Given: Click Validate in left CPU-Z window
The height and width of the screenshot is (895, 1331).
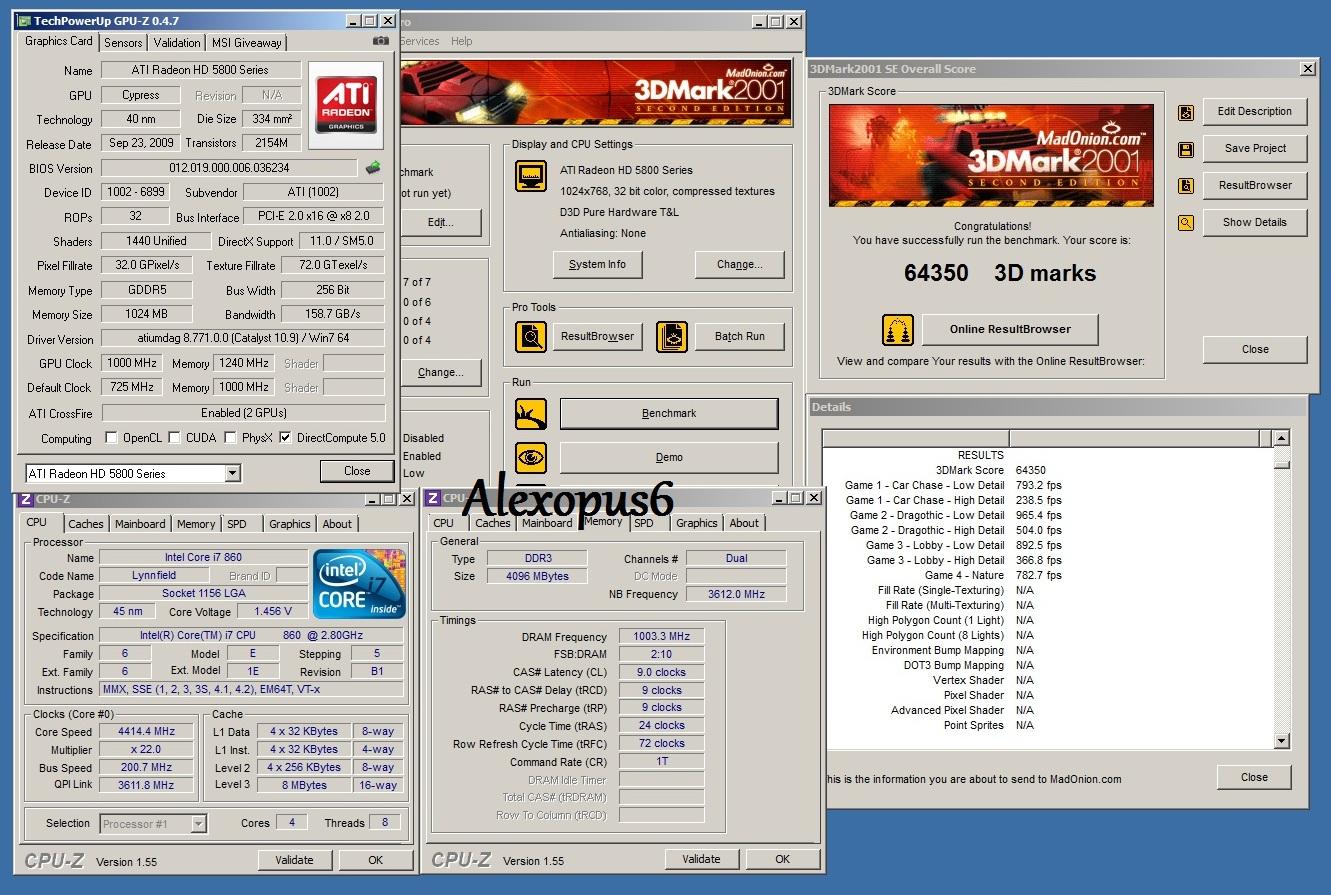Looking at the screenshot, I should pyautogui.click(x=295, y=860).
